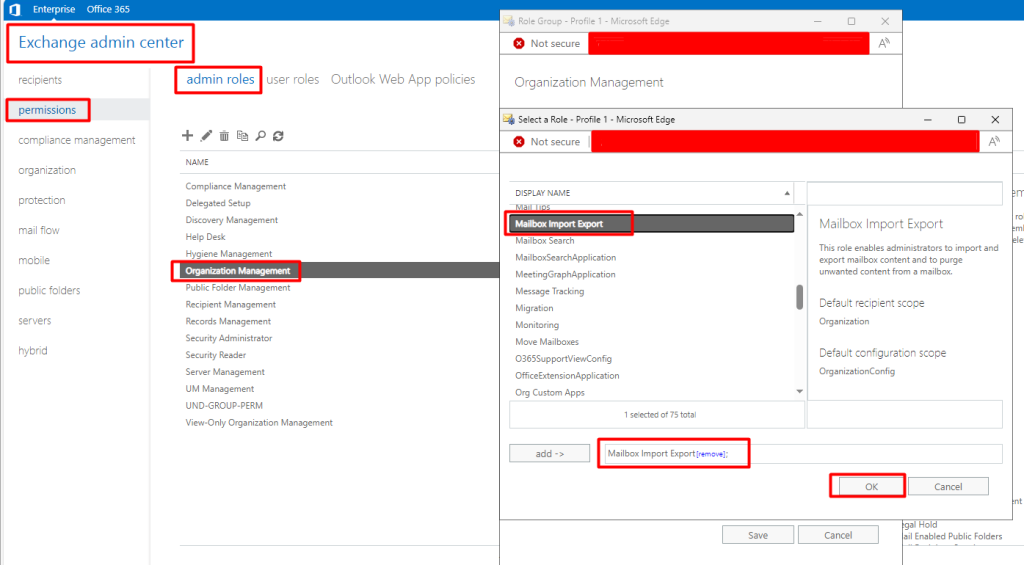Open mail flow in the left navigation
The image size is (1024, 565).
pos(39,230)
